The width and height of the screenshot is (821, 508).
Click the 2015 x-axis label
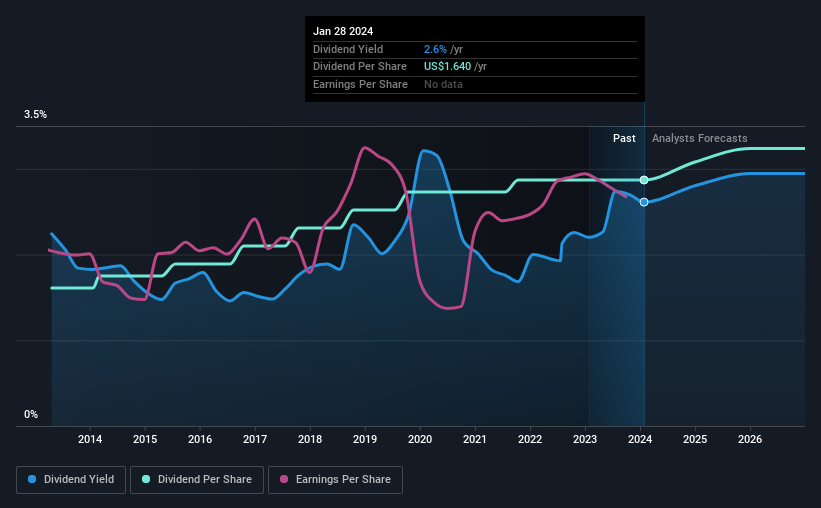pos(145,439)
